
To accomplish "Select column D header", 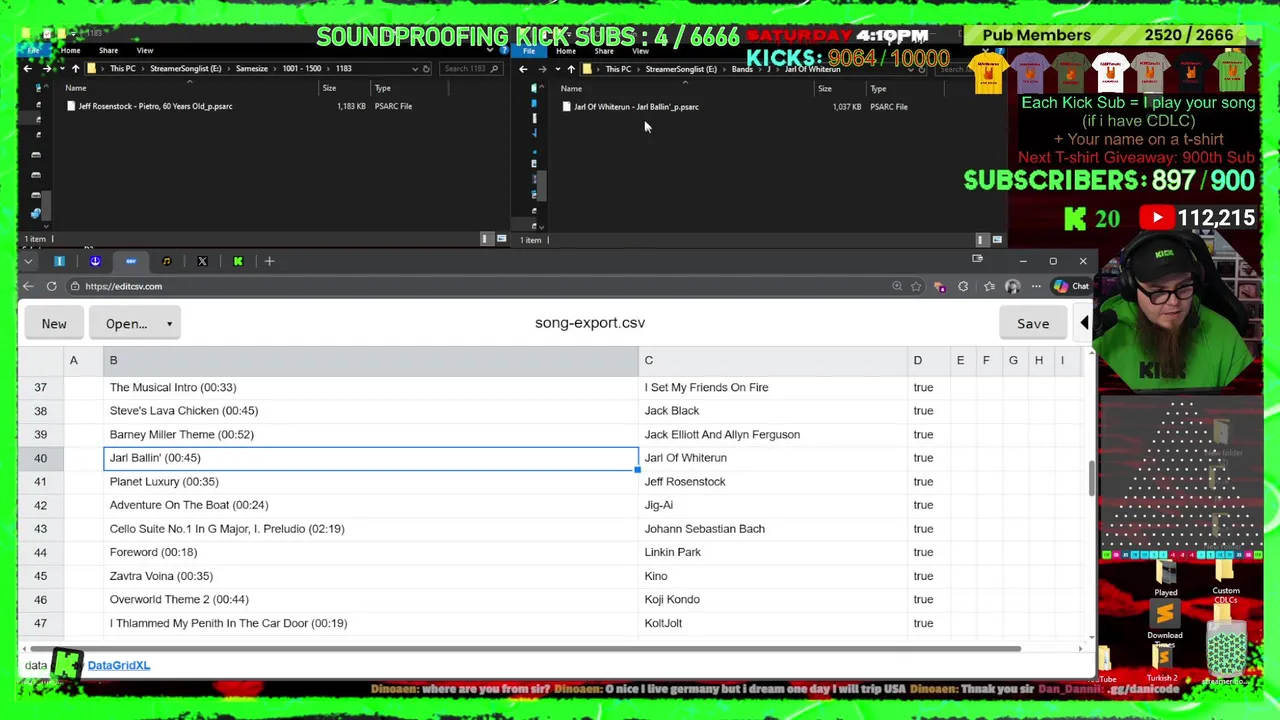I will click(928, 360).
